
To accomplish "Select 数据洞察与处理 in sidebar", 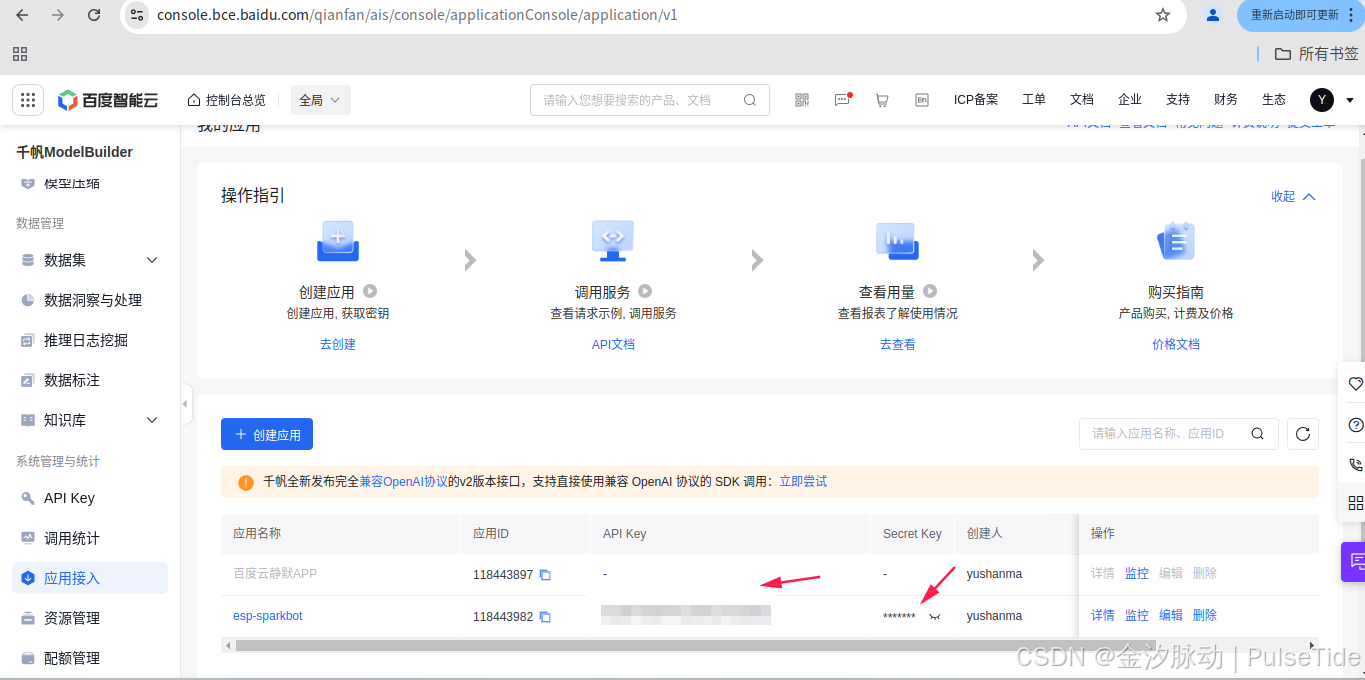I will (x=91, y=300).
